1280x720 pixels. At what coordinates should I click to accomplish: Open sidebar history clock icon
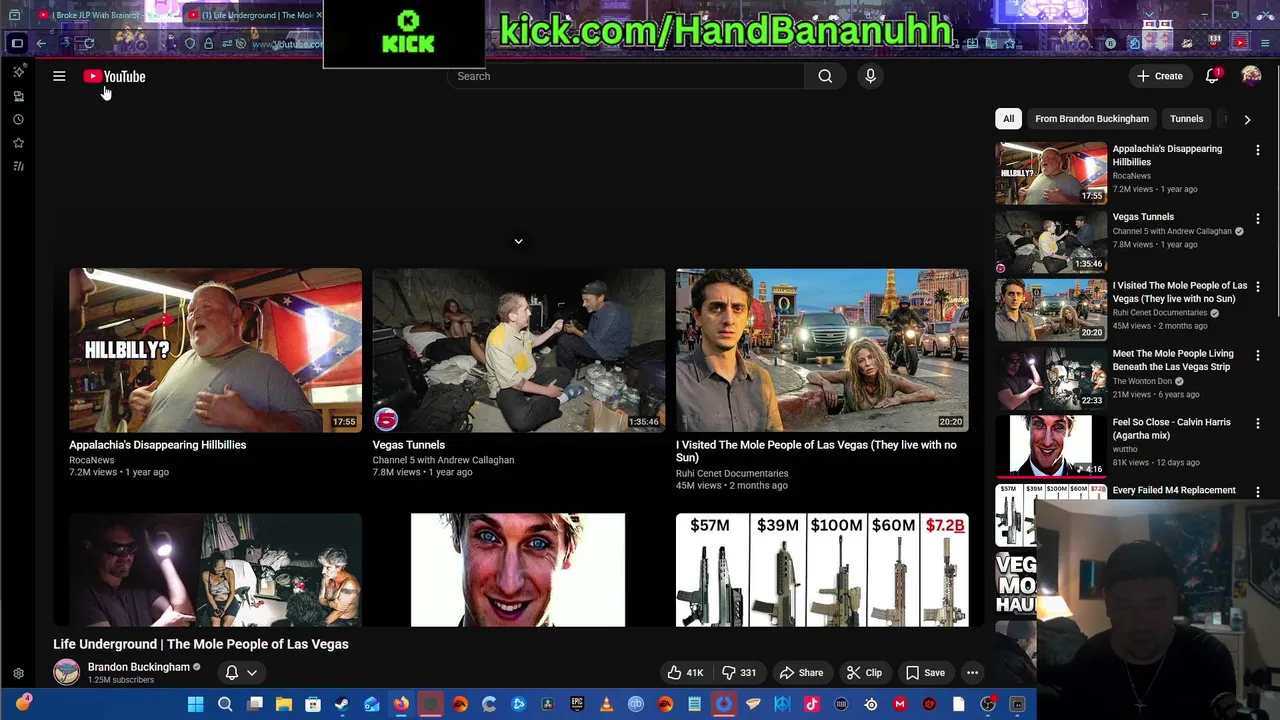click(18, 119)
